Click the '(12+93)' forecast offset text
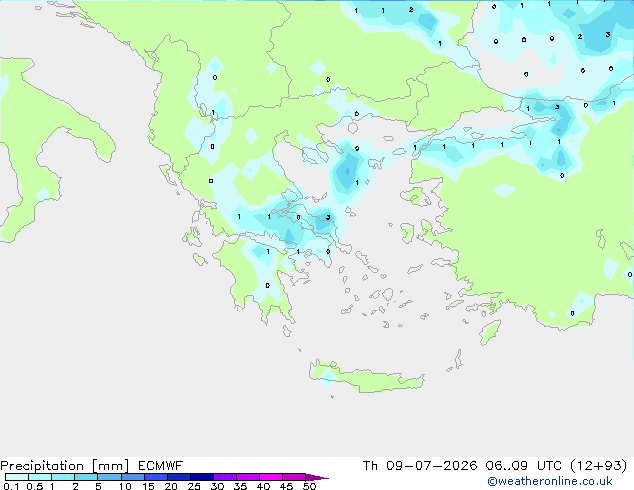Viewport: 634px width, 490px height. coord(598,466)
